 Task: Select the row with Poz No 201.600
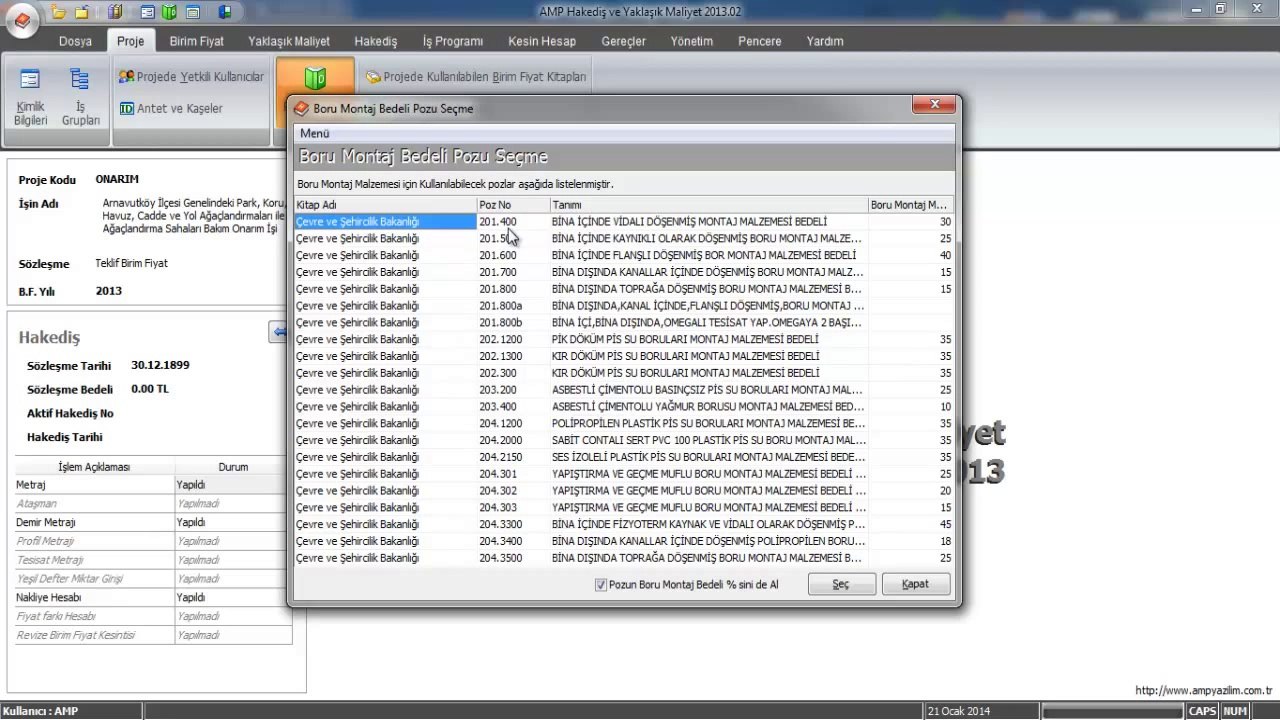[624, 255]
